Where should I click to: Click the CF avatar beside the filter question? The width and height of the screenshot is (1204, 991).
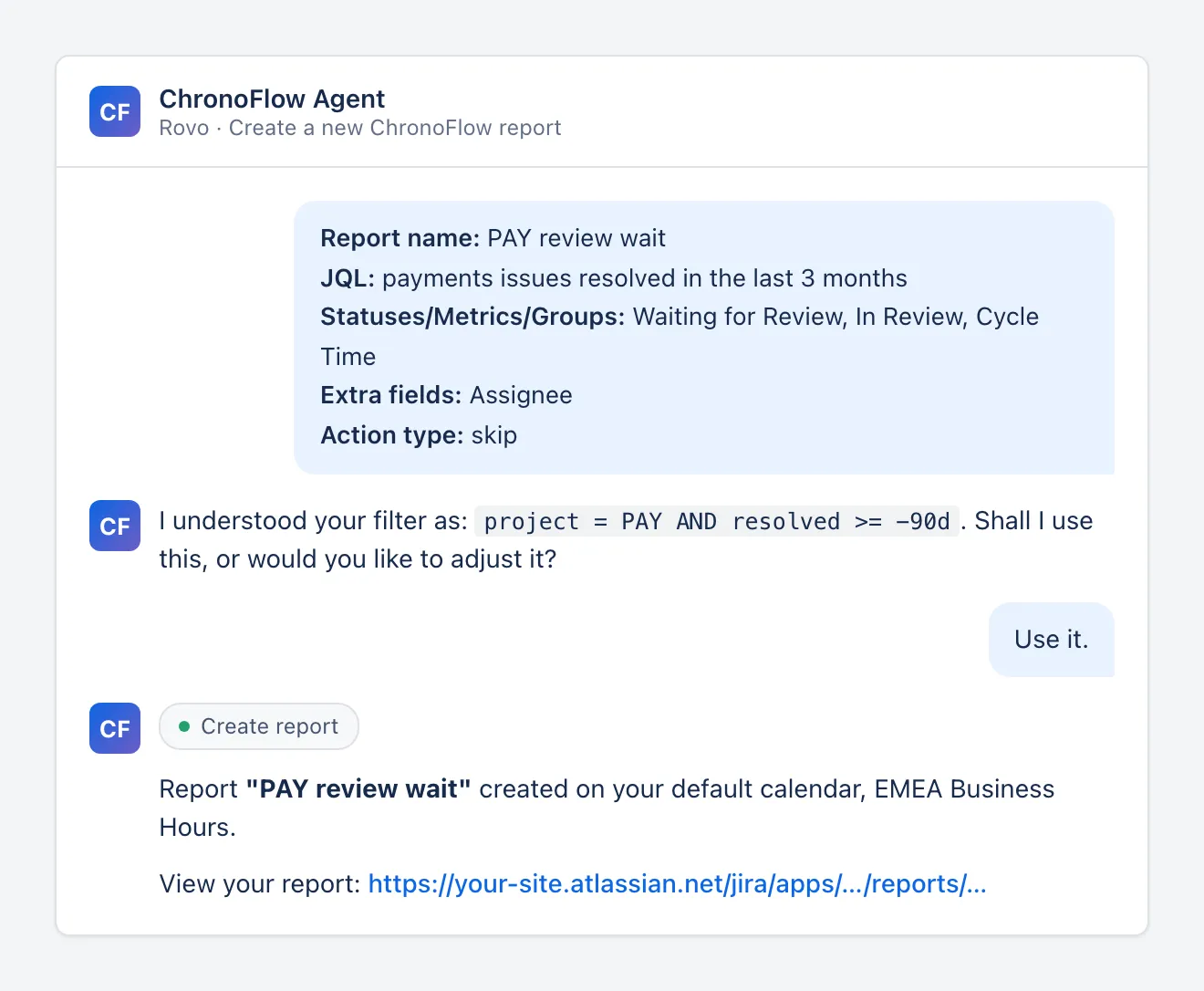coord(115,526)
